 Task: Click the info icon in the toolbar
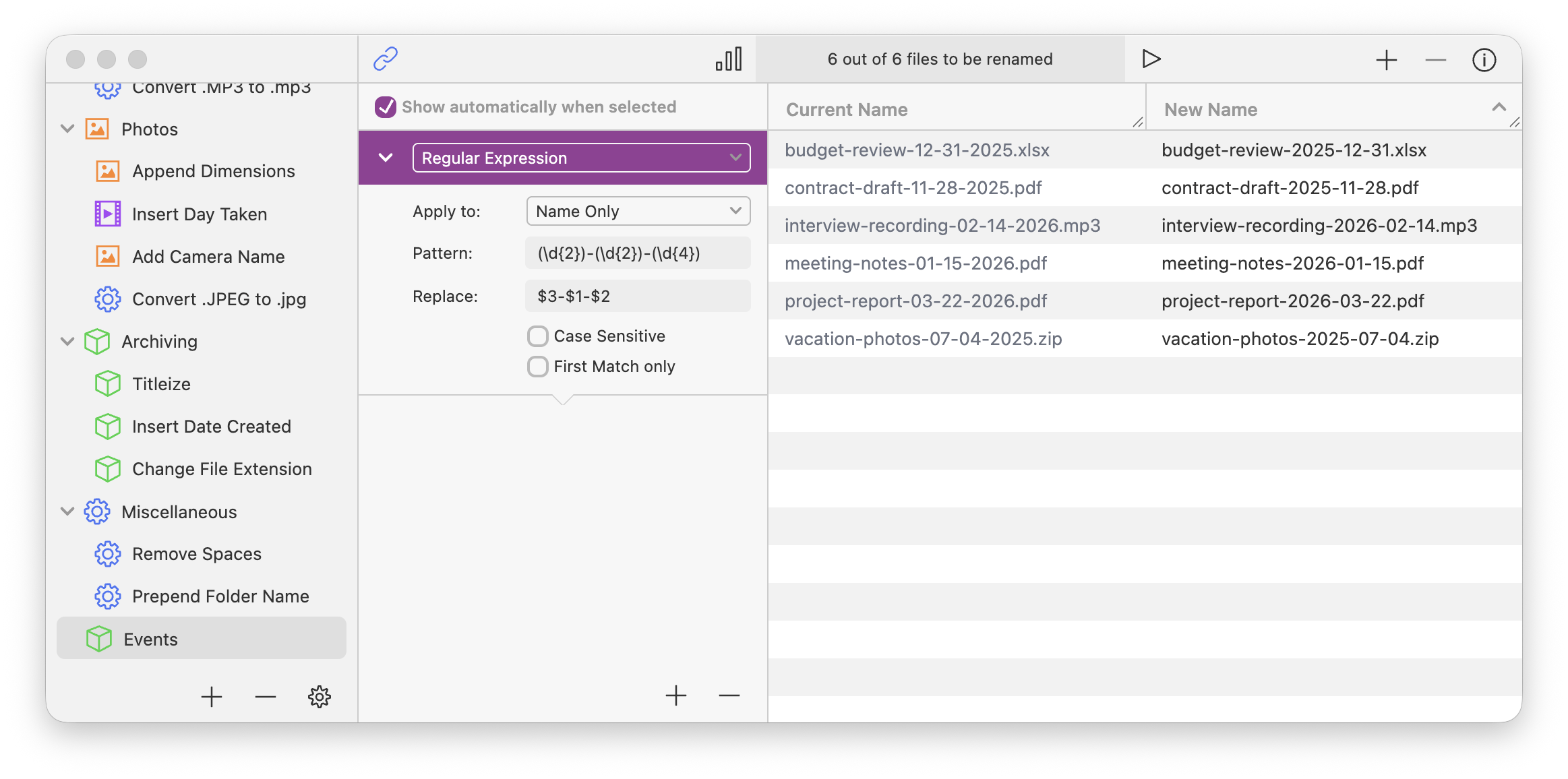pos(1484,59)
